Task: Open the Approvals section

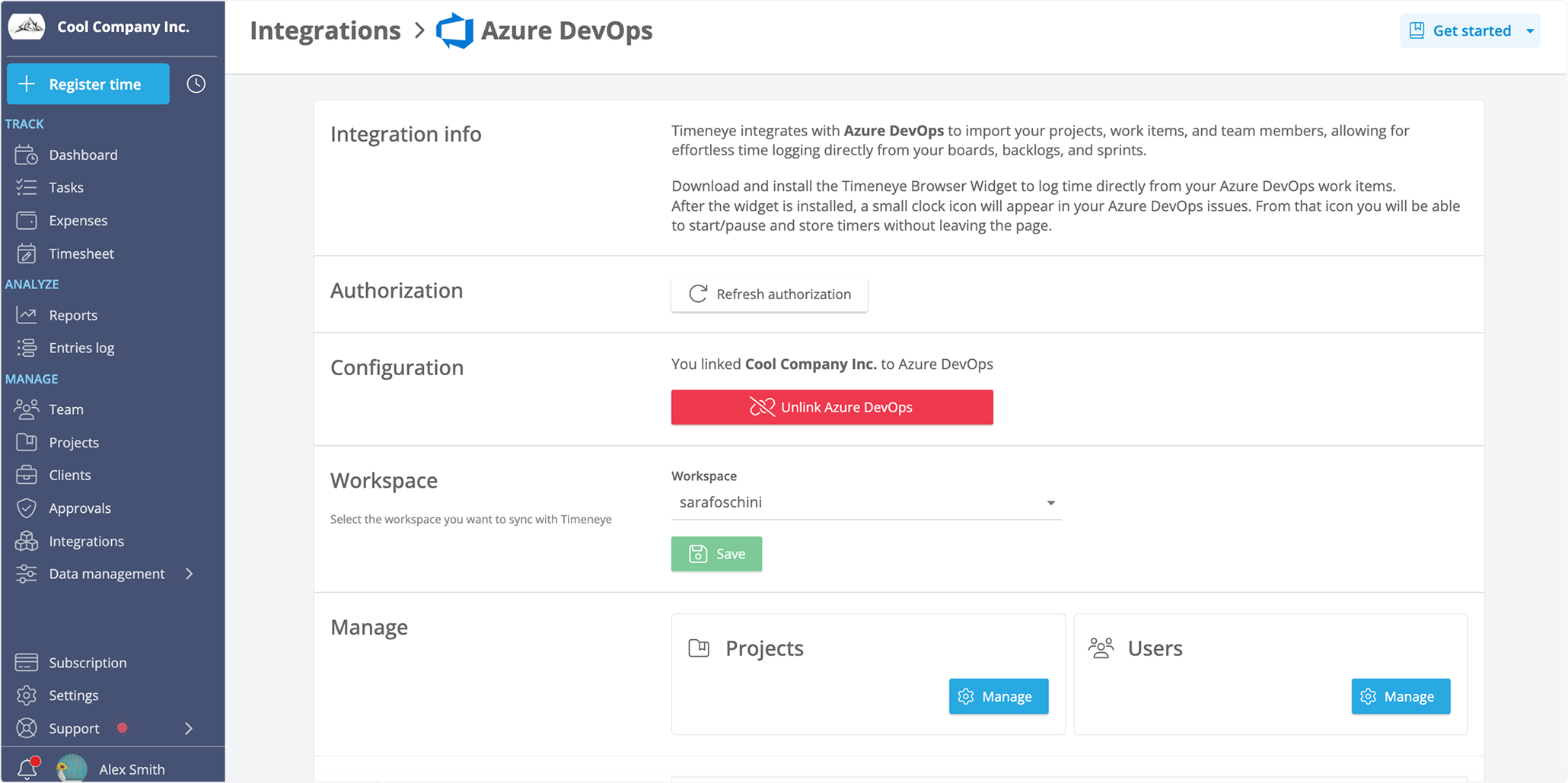Action: tap(80, 508)
